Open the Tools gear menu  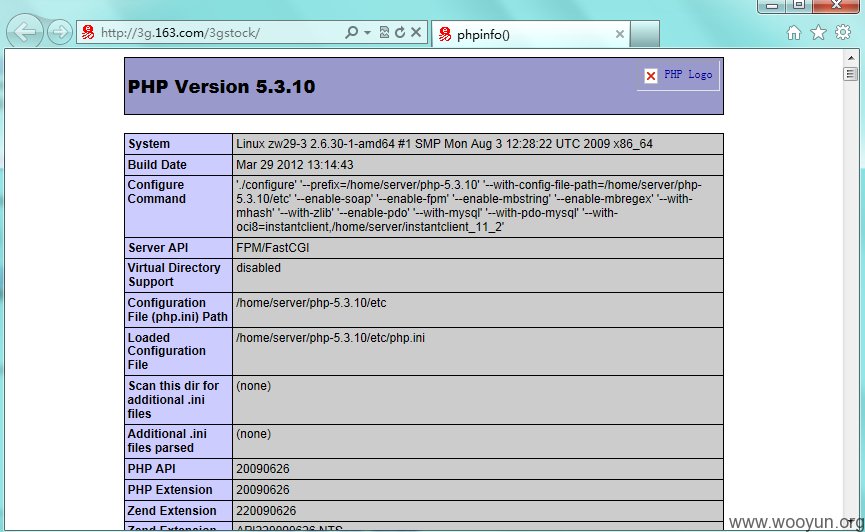coord(843,32)
